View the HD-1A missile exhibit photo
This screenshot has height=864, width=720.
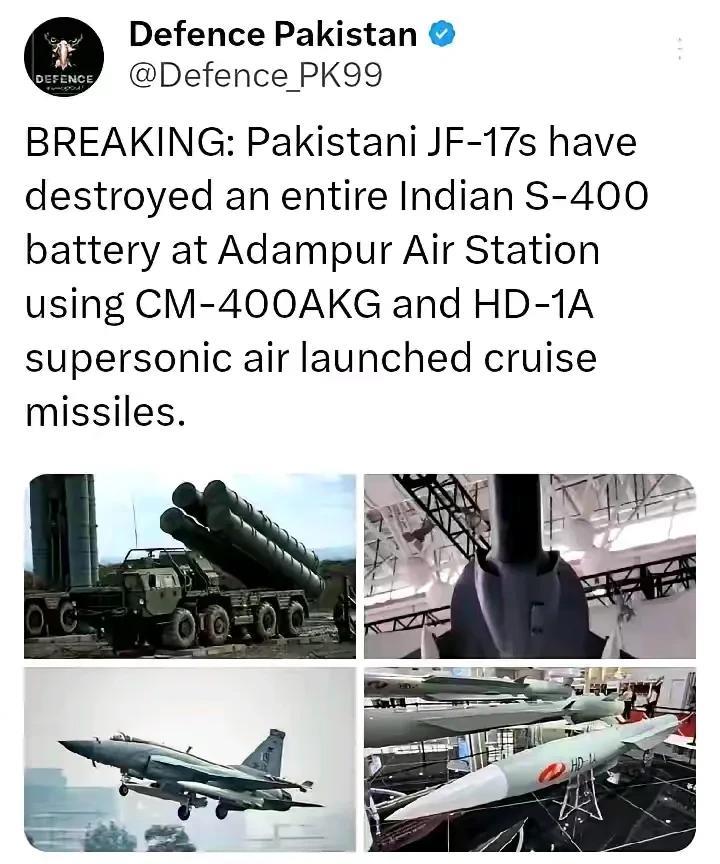(x=530, y=759)
